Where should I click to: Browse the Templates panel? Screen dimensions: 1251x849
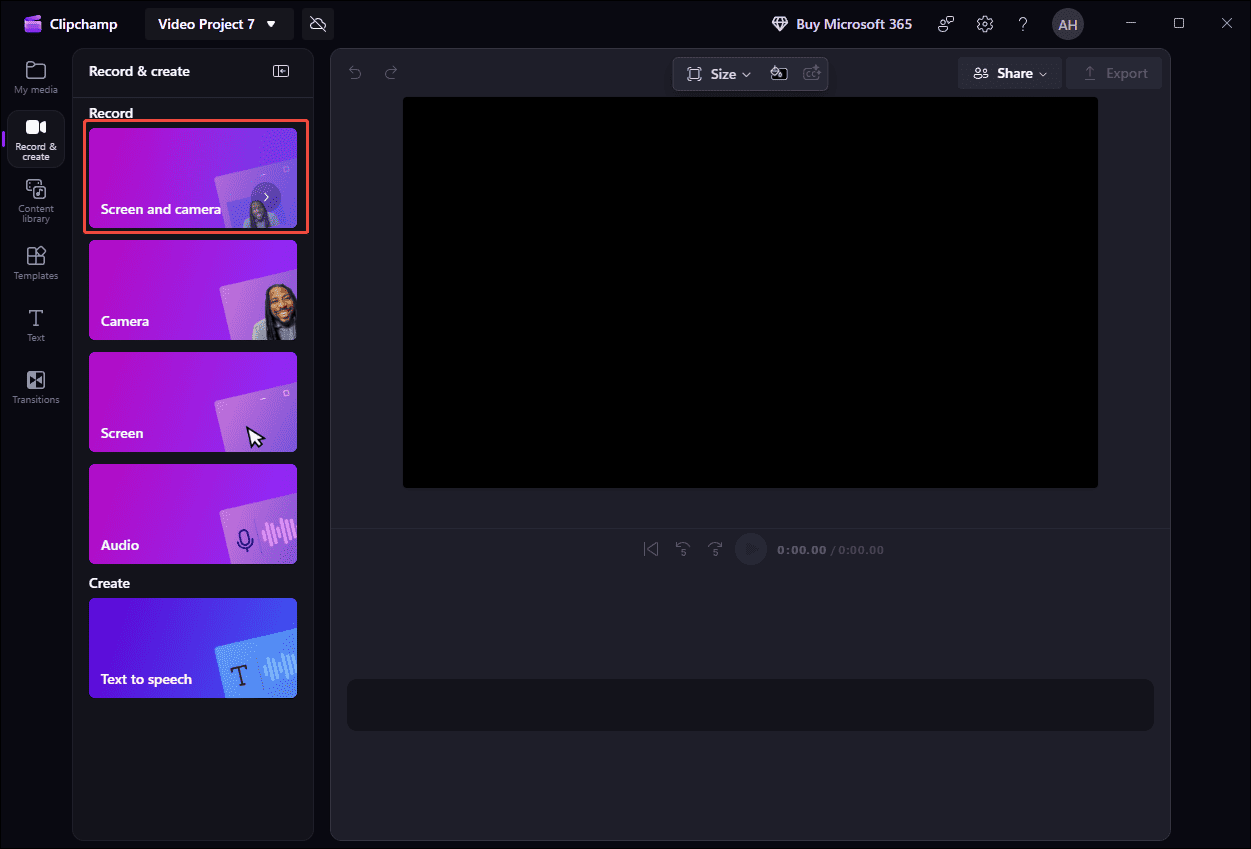[35, 262]
